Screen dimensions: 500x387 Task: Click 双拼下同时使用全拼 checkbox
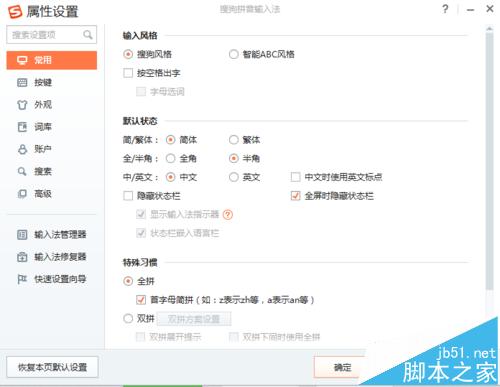click(234, 337)
